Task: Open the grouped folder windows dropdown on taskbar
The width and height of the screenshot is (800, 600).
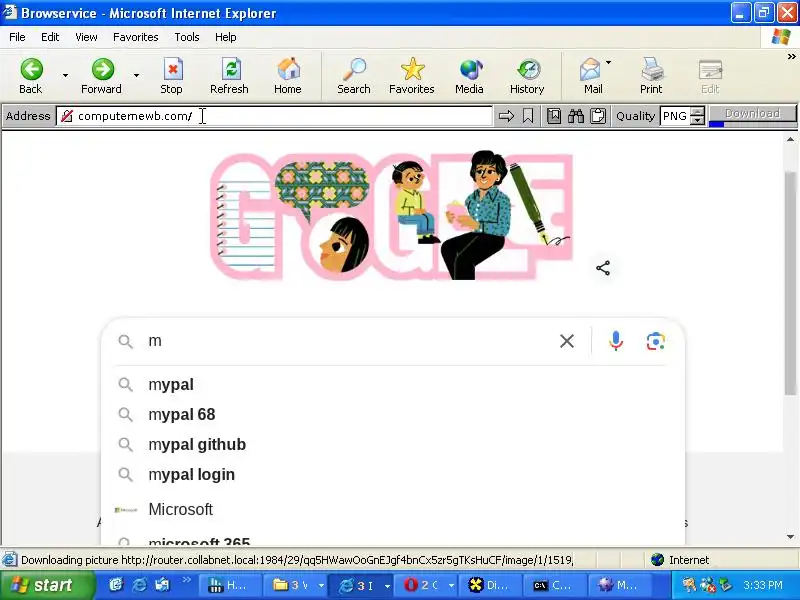Action: point(321,586)
